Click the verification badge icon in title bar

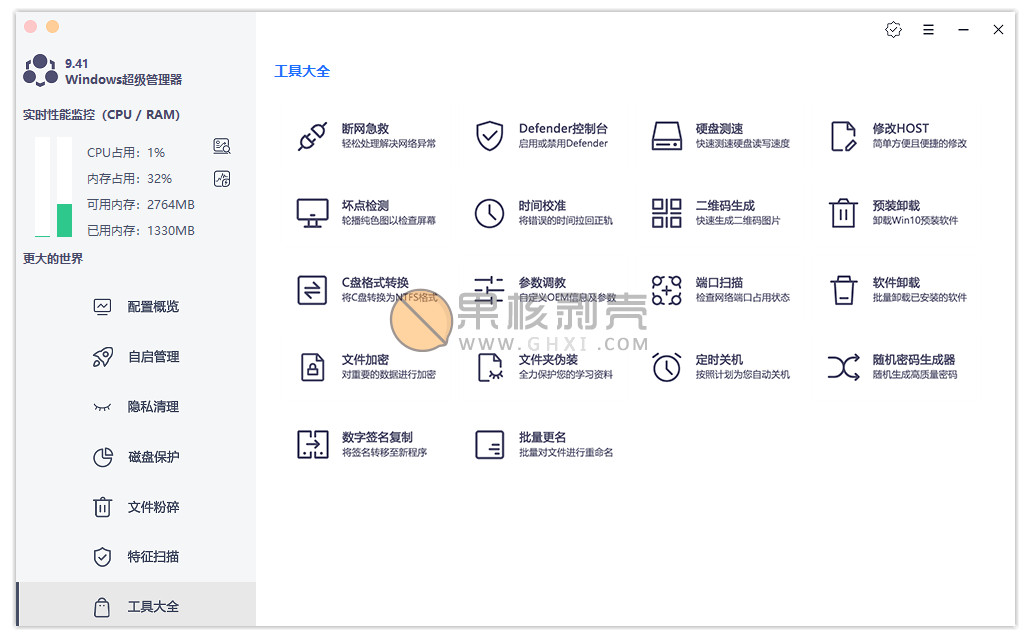pyautogui.click(x=893, y=30)
